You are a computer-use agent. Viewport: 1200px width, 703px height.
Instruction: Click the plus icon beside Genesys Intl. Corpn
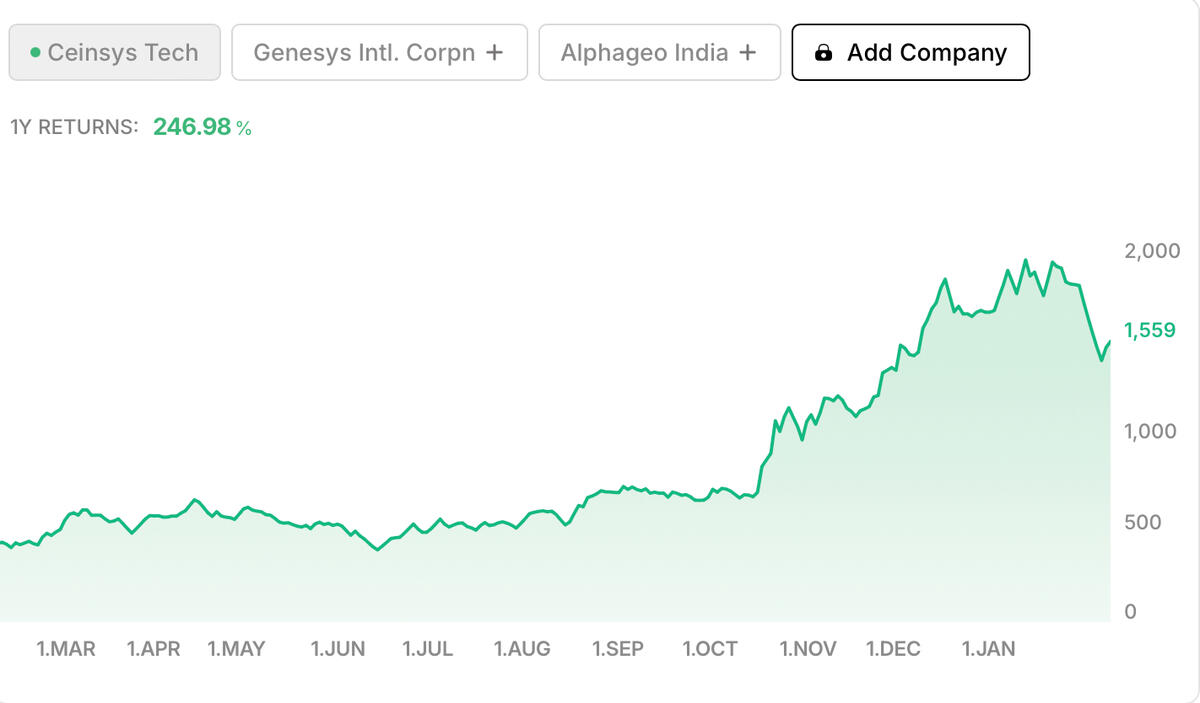494,53
